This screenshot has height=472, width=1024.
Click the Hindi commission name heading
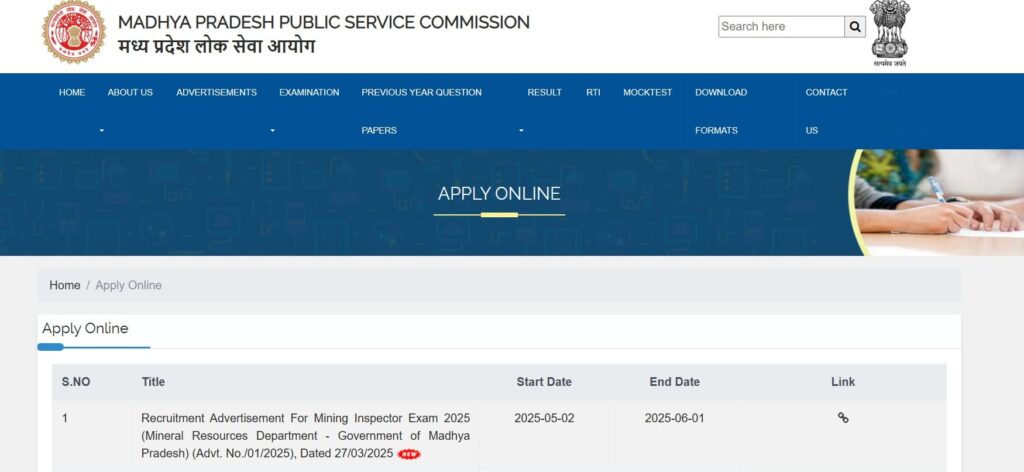click(216, 46)
